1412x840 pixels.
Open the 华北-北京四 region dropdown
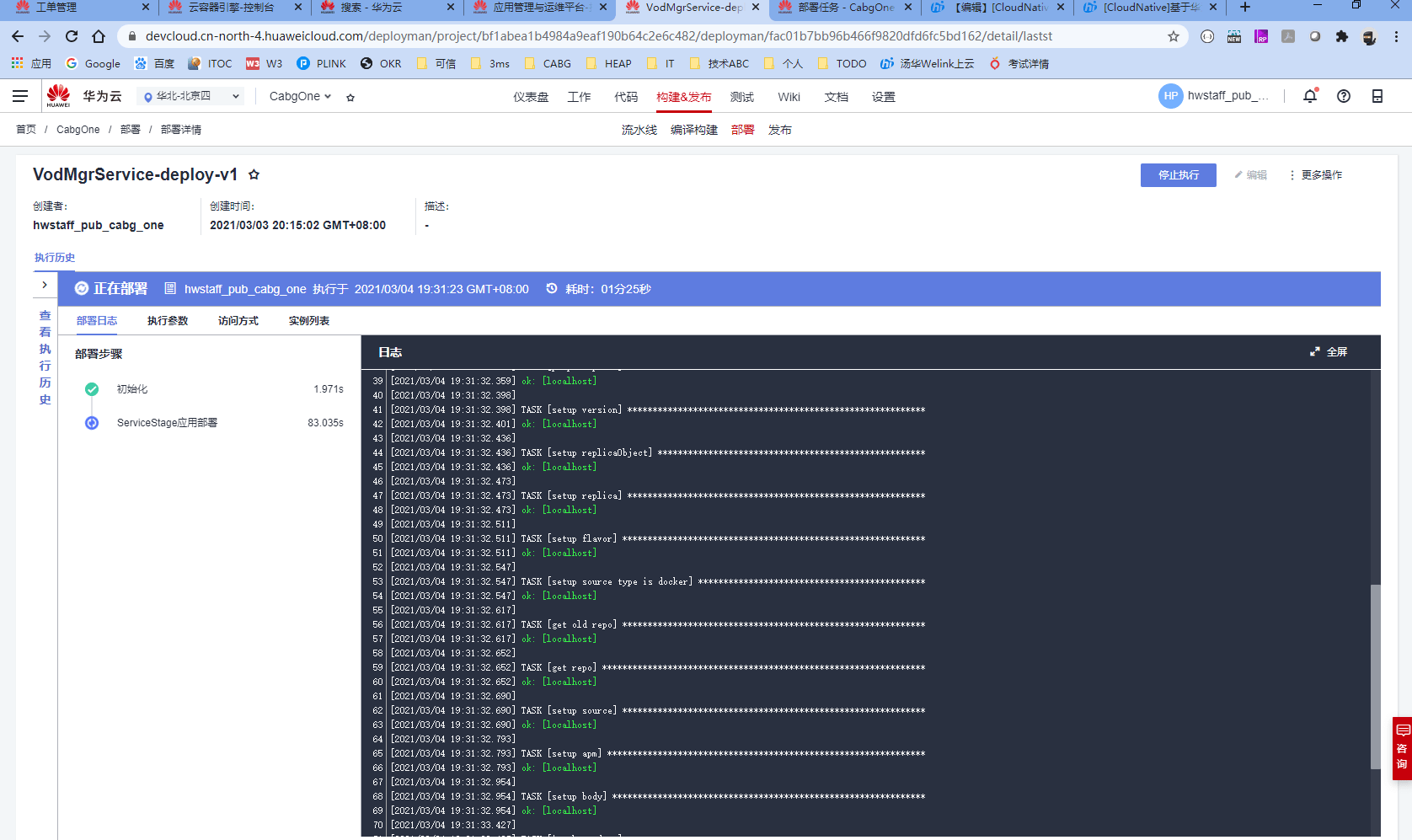[190, 96]
